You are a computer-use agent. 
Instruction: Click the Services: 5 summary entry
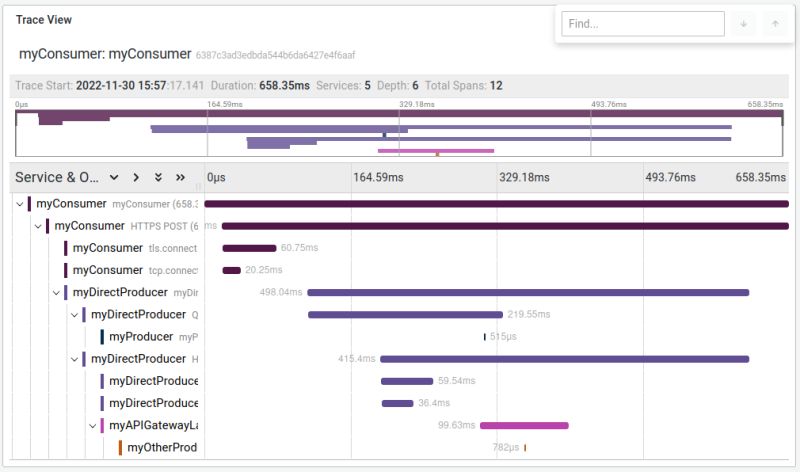click(343, 86)
